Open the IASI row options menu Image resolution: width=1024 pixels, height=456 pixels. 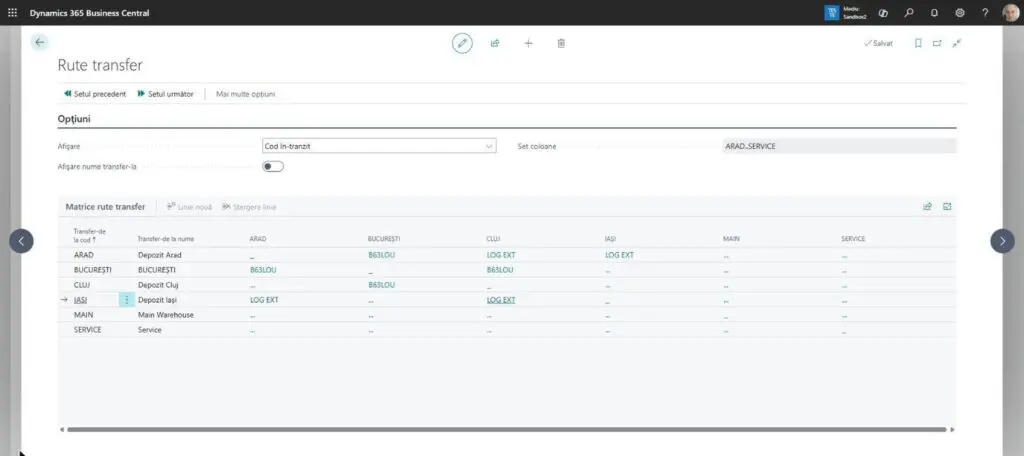pyautogui.click(x=127, y=300)
